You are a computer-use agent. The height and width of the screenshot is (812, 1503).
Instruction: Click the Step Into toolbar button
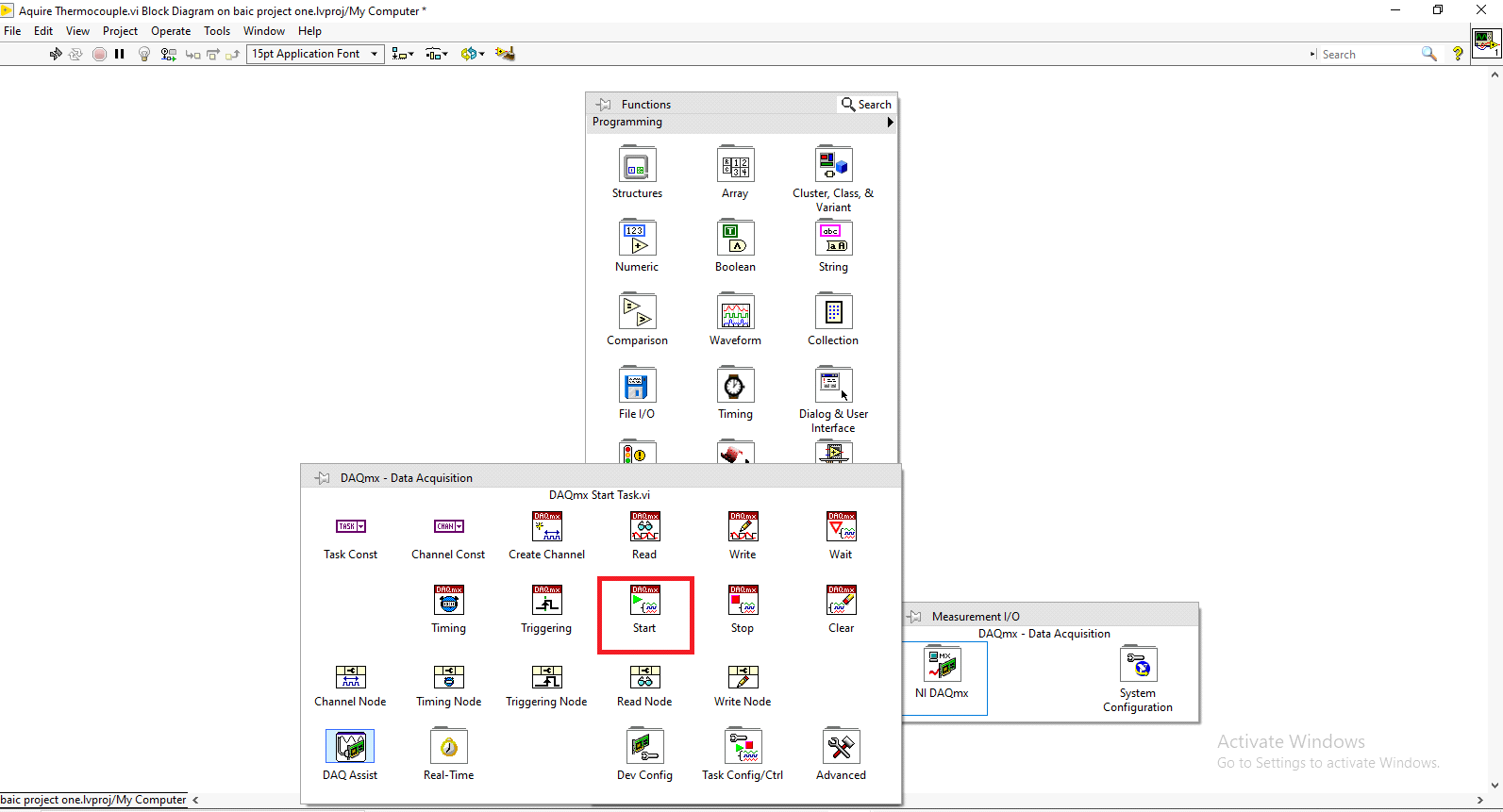(x=192, y=54)
